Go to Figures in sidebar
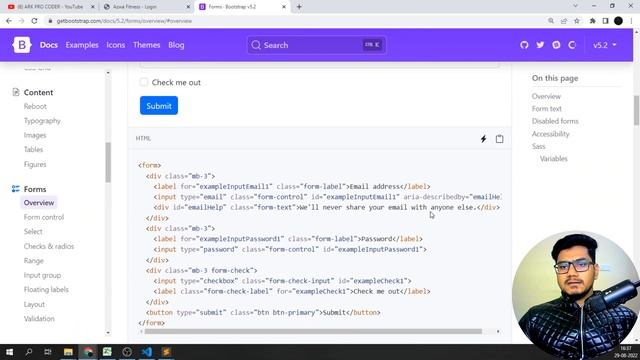Image resolution: width=640 pixels, height=360 pixels. [35, 164]
